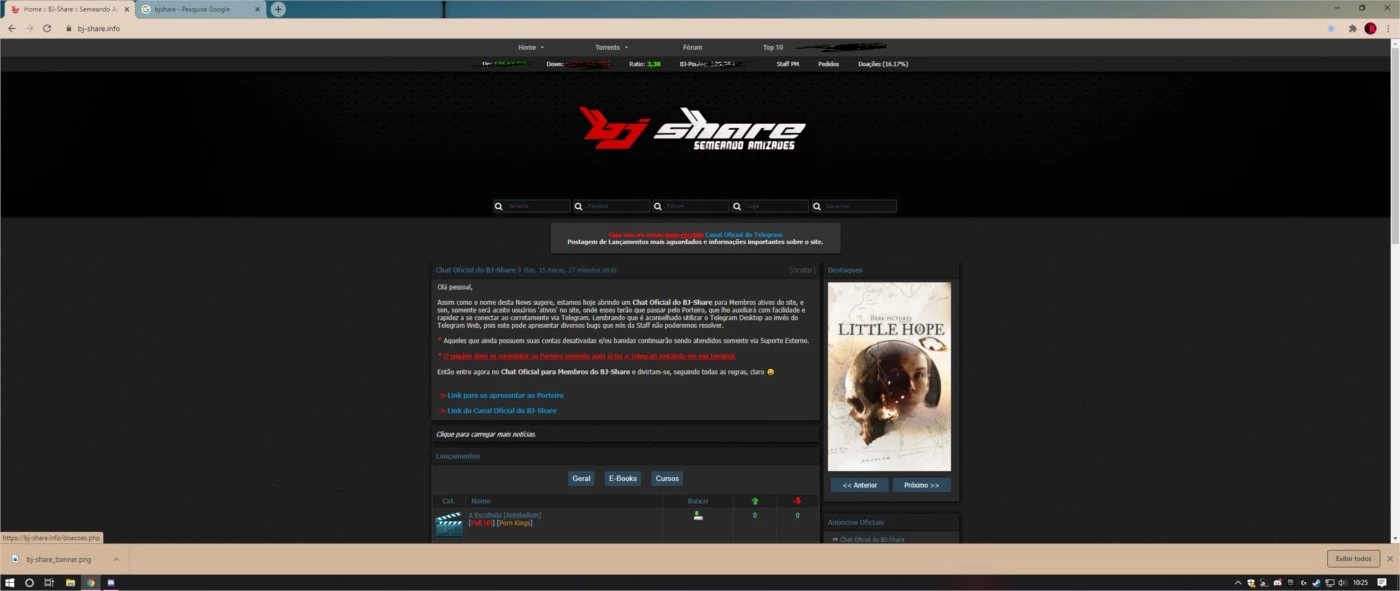Sort by leechers red down arrow
1400x591 pixels.
[x=797, y=500]
